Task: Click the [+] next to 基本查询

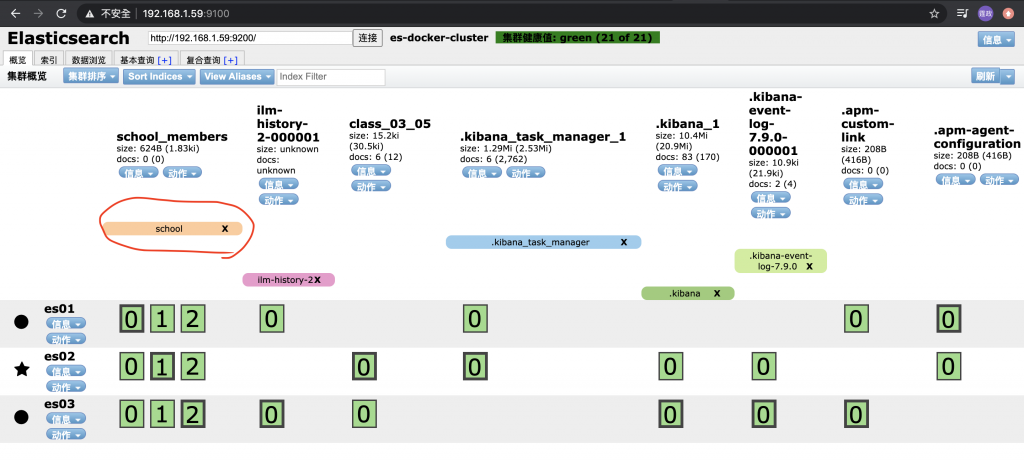Action: (164, 60)
